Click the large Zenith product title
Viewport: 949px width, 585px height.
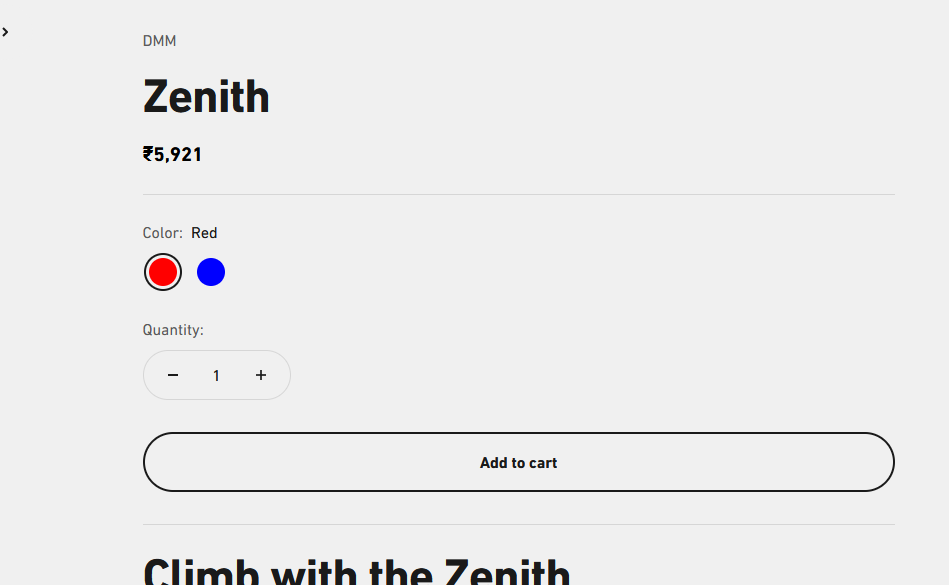[x=206, y=97]
